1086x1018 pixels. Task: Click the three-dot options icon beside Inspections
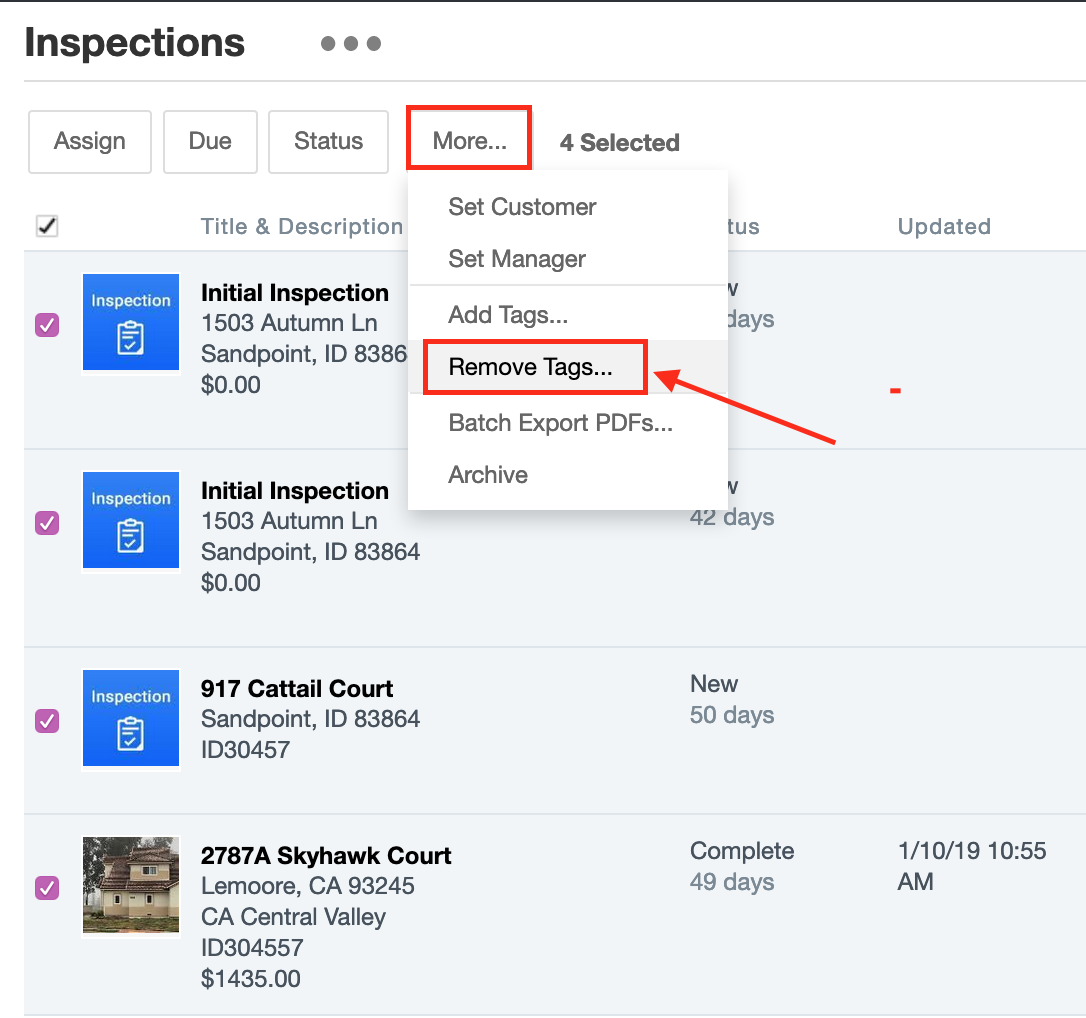point(351,44)
